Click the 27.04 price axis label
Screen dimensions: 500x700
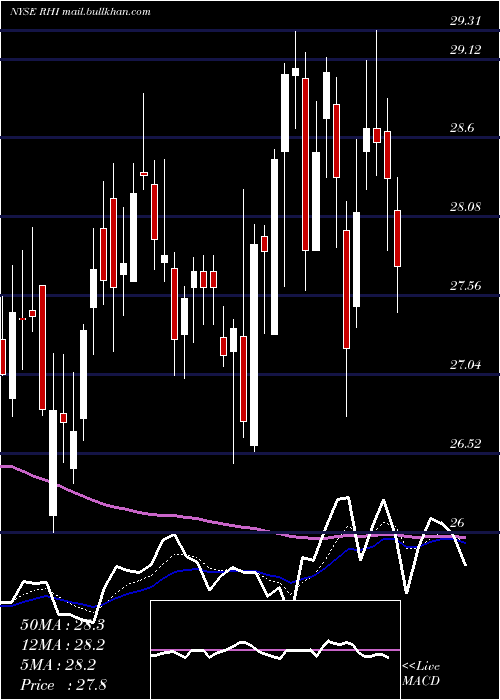pos(465,365)
